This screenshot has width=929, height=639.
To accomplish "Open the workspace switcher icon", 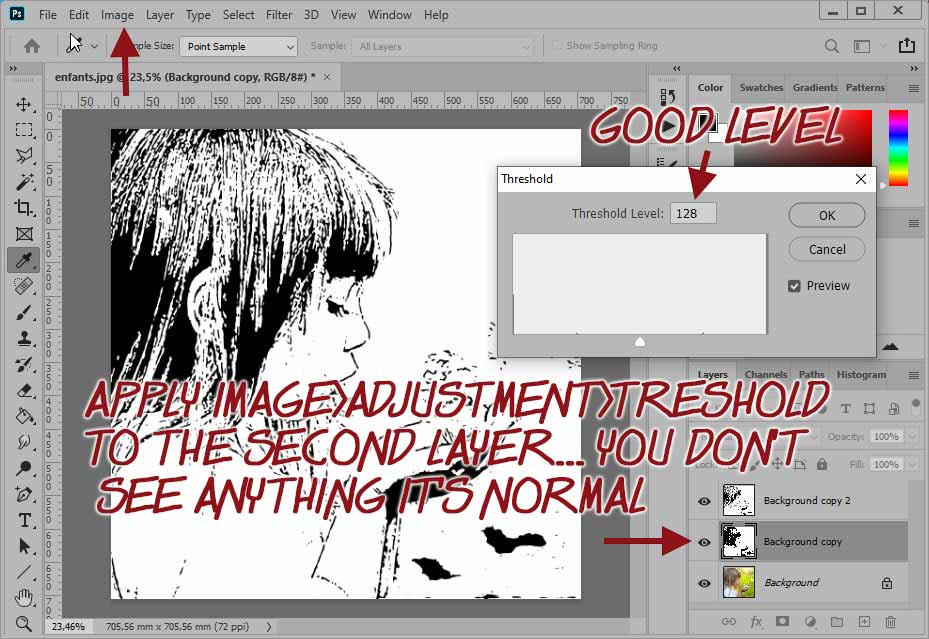I will click(x=862, y=46).
